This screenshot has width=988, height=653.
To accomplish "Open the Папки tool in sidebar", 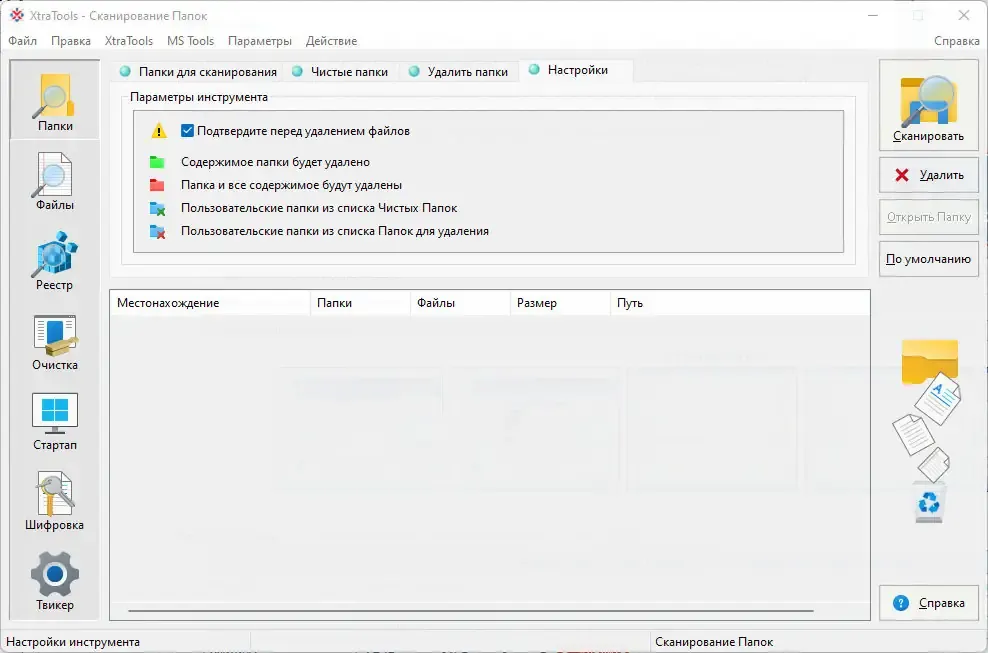I will [55, 101].
